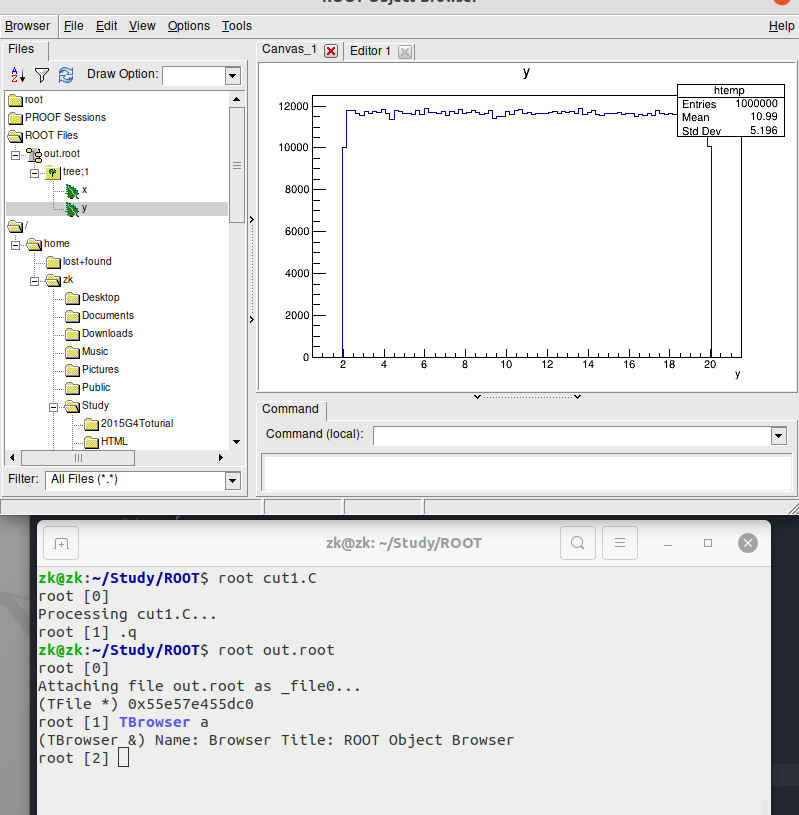Click the funnel filter icon in Files toolbar
The height and width of the screenshot is (815, 799).
click(42, 75)
